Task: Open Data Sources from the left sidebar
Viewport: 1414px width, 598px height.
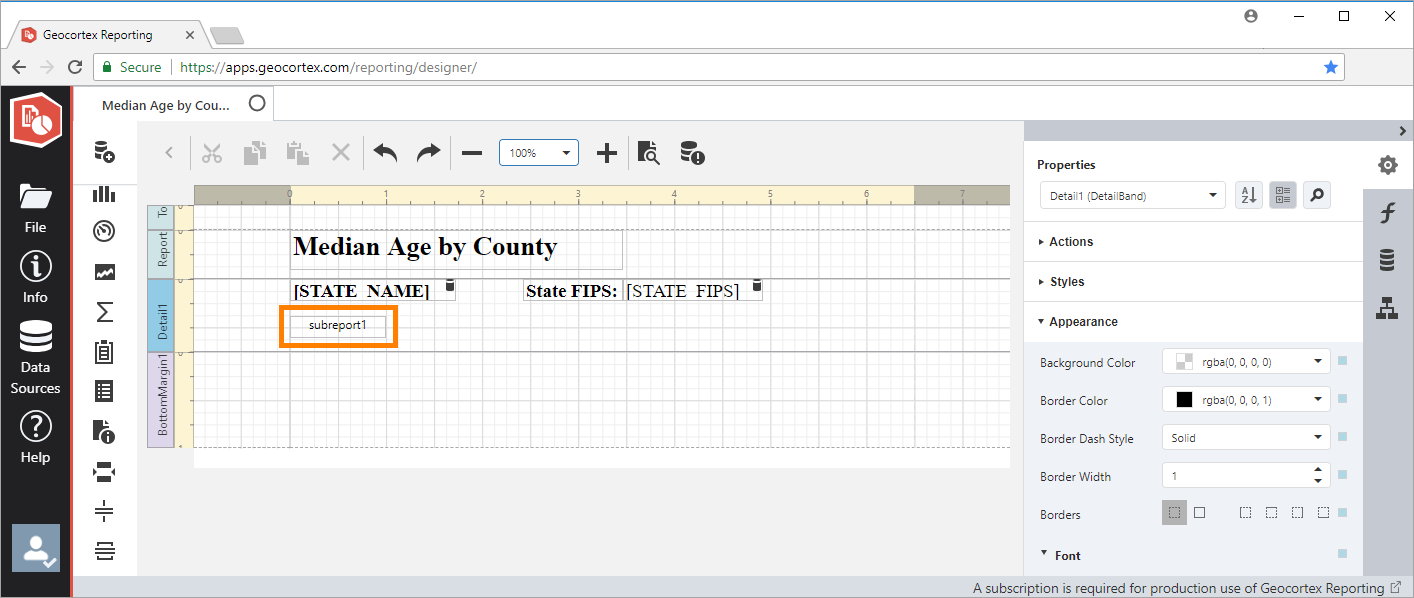Action: [35, 355]
